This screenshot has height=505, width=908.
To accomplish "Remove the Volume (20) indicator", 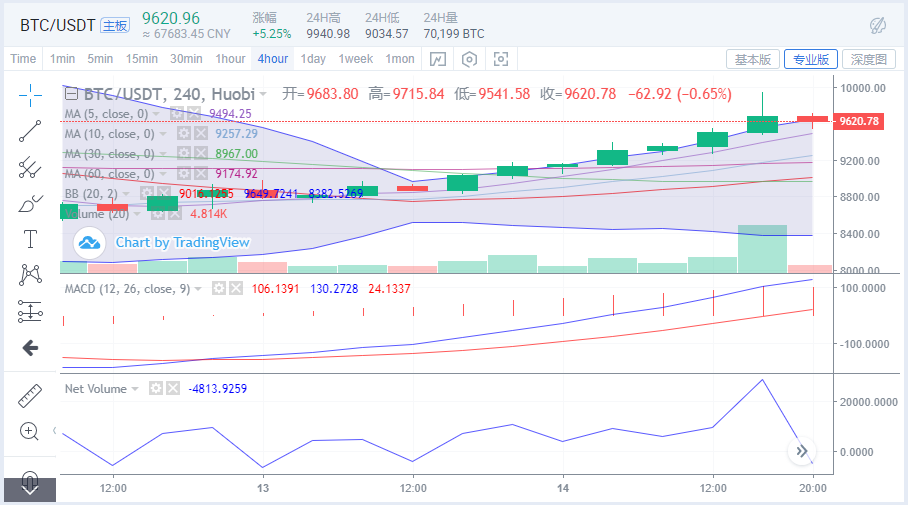I will (x=175, y=214).
